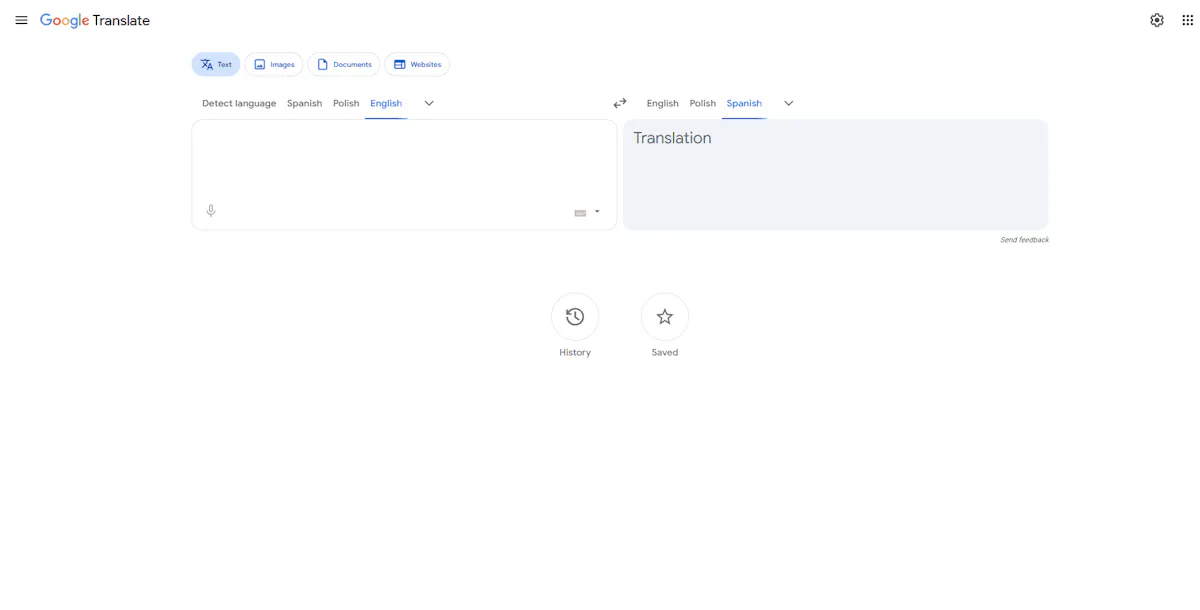Viewport: 1200px width, 610px height.
Task: Select Polish as source language
Action: [x=346, y=103]
